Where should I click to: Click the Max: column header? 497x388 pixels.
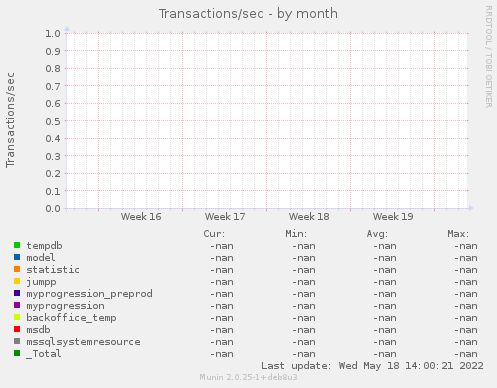458,234
